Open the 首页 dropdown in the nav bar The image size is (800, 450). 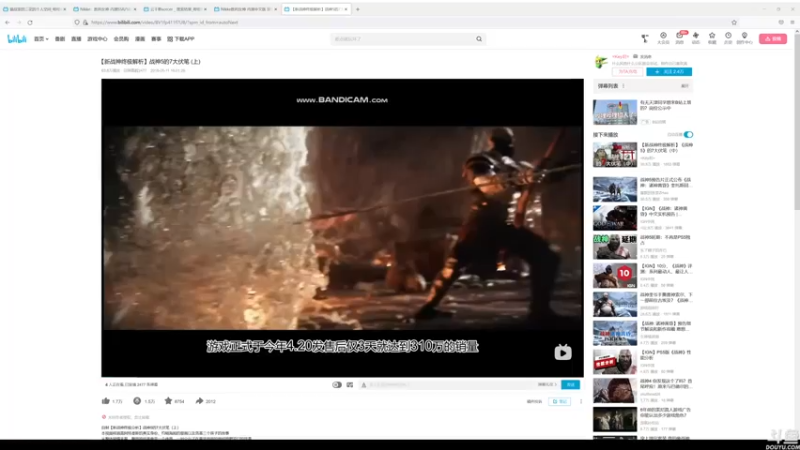pos(41,39)
